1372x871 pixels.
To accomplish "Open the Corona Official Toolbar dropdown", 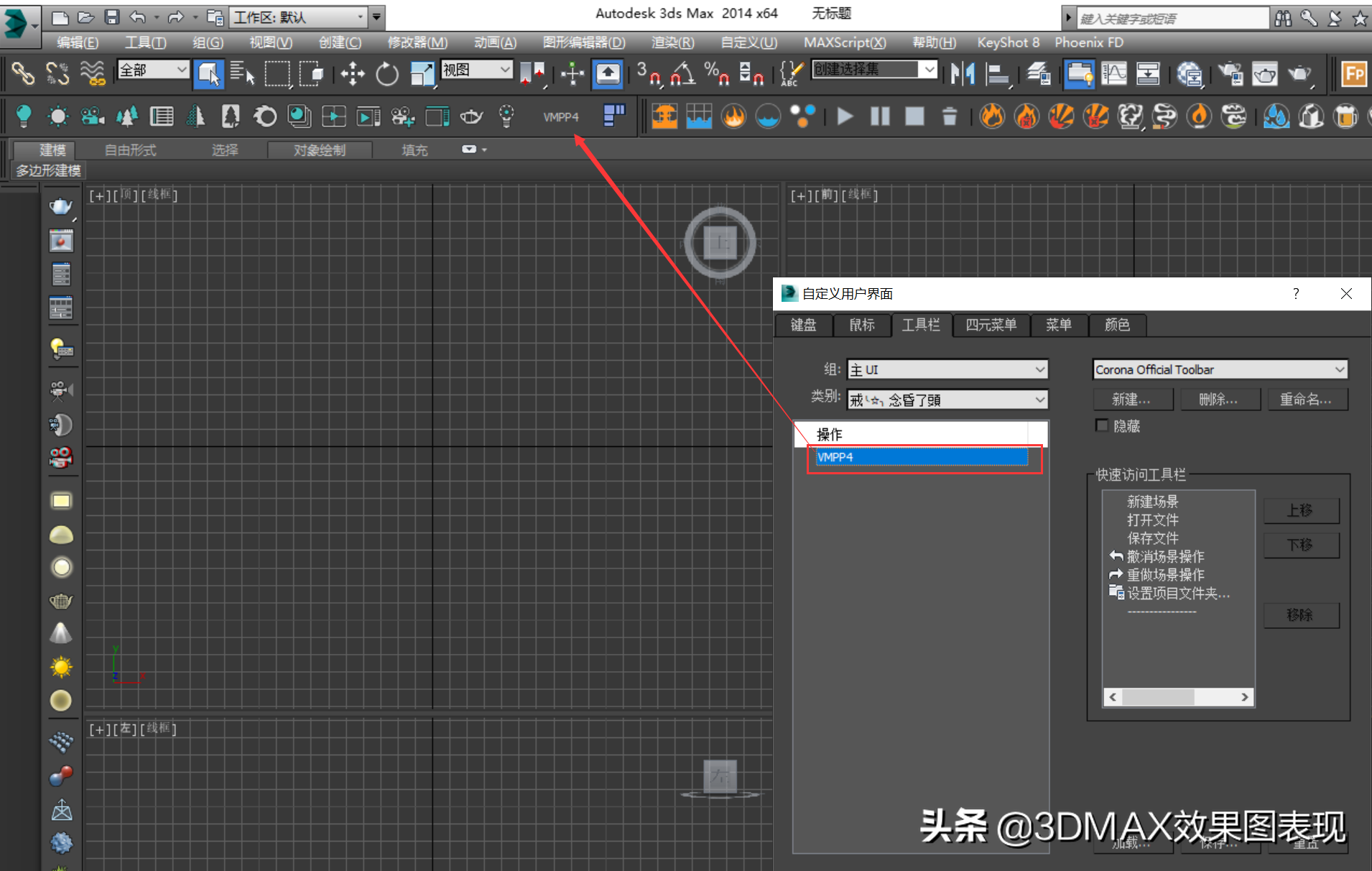I will tap(1219, 369).
